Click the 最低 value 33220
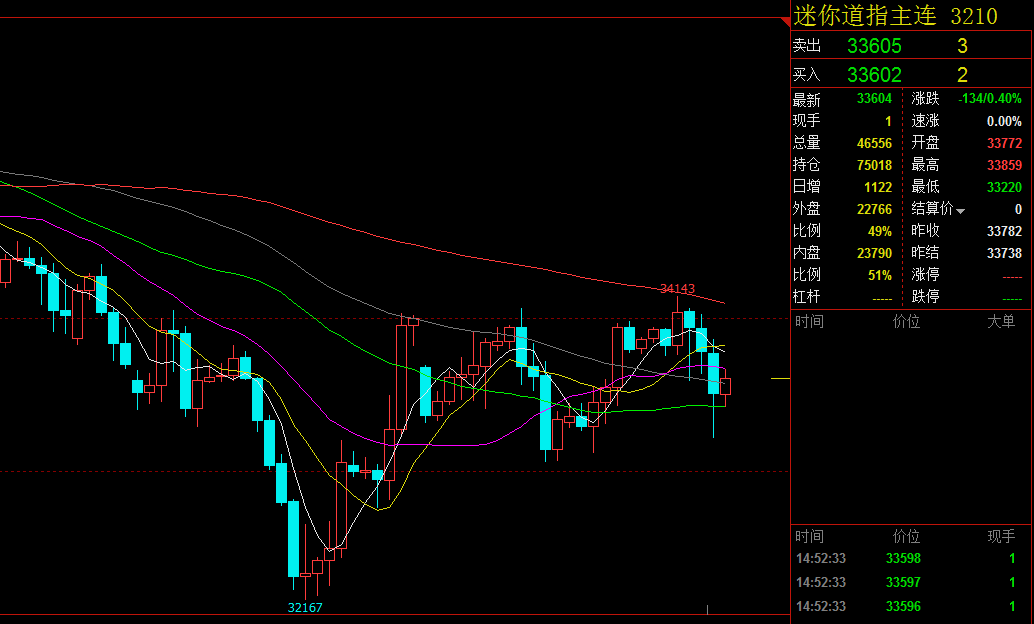Image resolution: width=1034 pixels, height=624 pixels. click(x=1004, y=187)
